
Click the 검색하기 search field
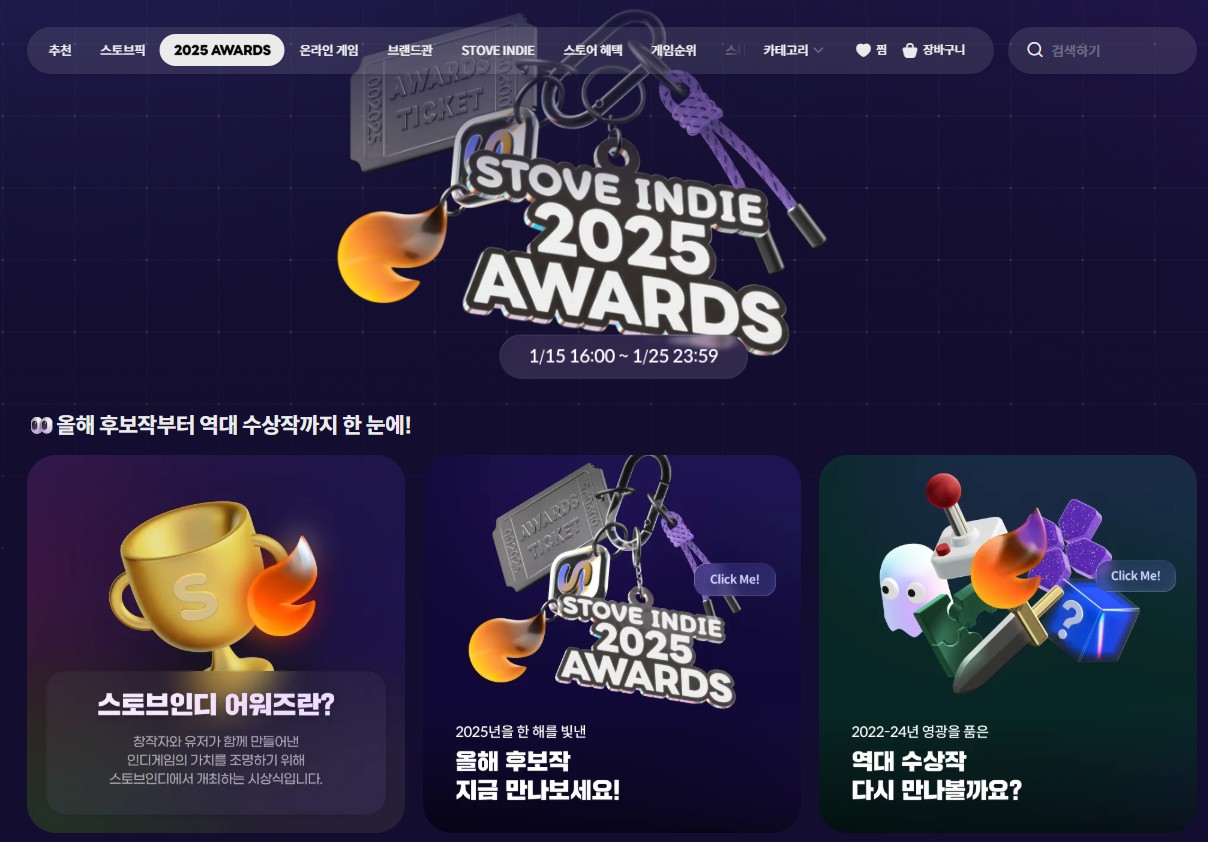(x=1102, y=50)
